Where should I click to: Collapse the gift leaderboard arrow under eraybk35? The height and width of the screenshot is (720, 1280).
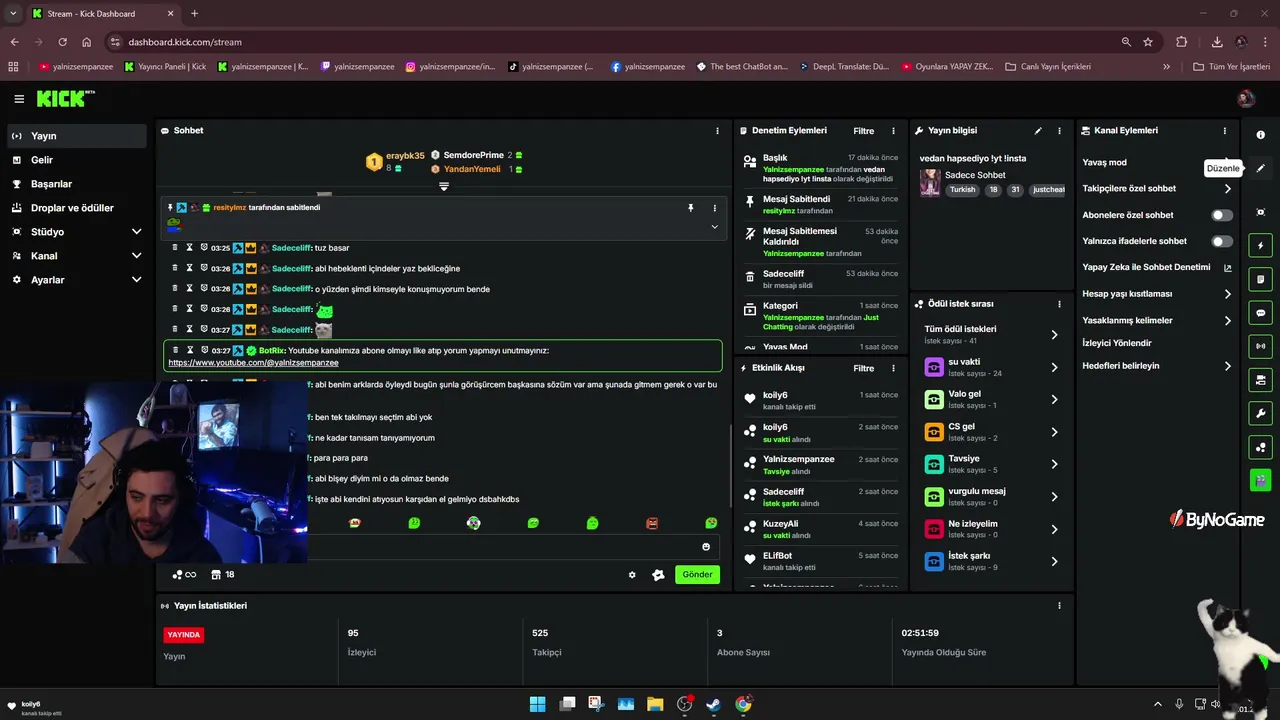(x=444, y=186)
